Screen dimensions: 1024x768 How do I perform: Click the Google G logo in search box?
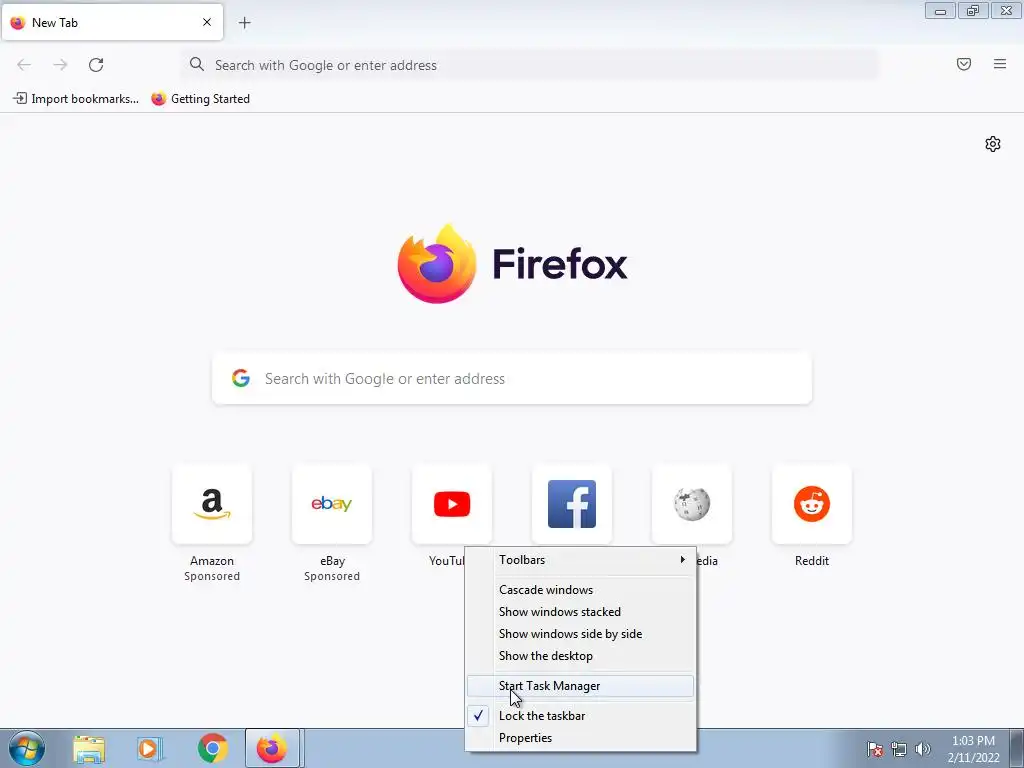(x=241, y=378)
